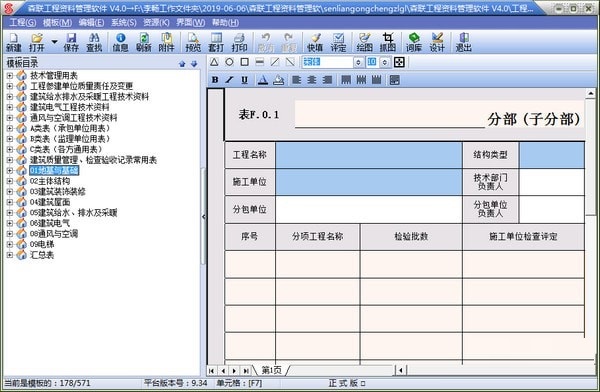Expand the A类表（承包单位用表） node
Viewport: 600px width, 392px height.
(x=10, y=128)
